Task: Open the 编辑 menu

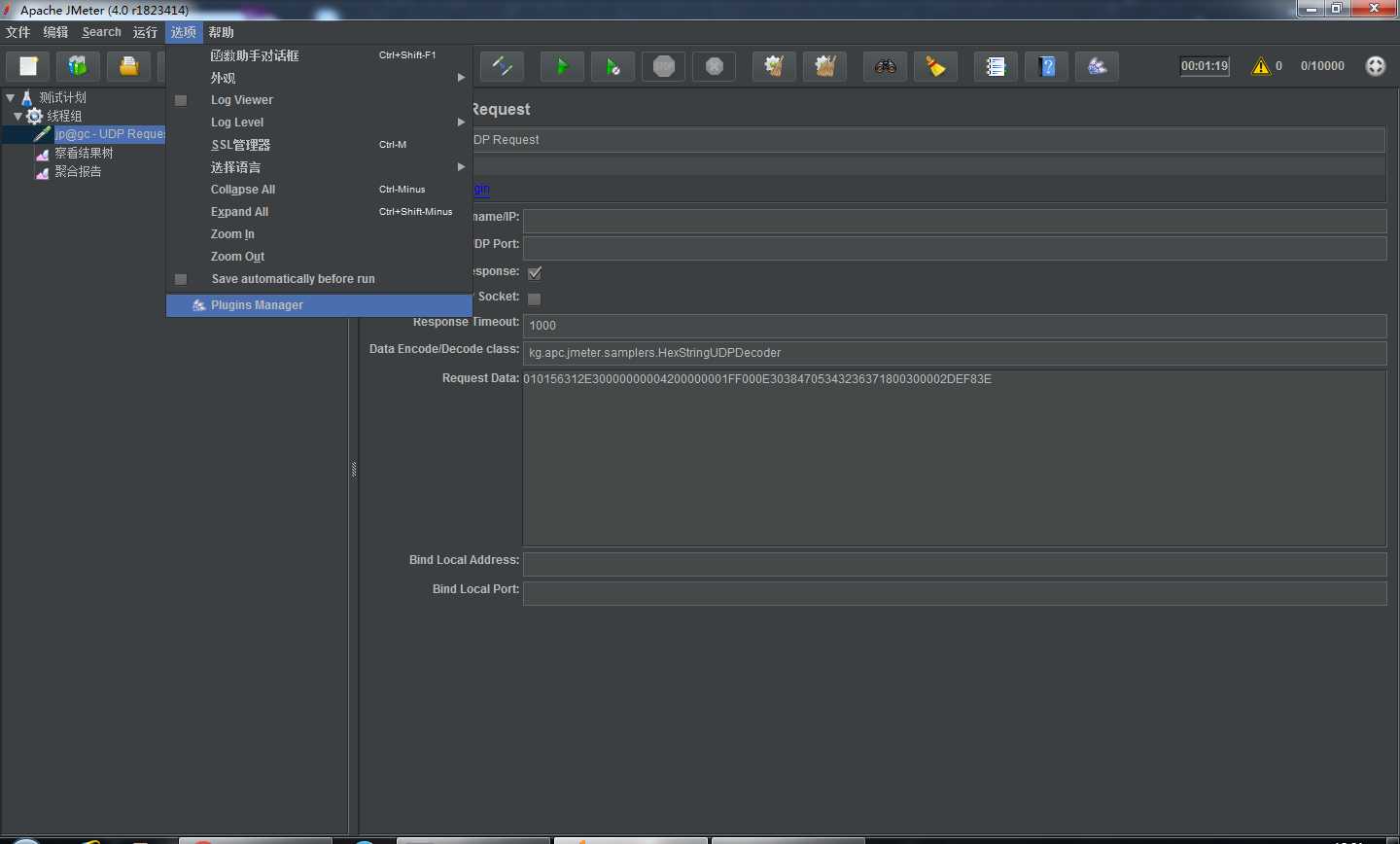Action: coord(55,32)
